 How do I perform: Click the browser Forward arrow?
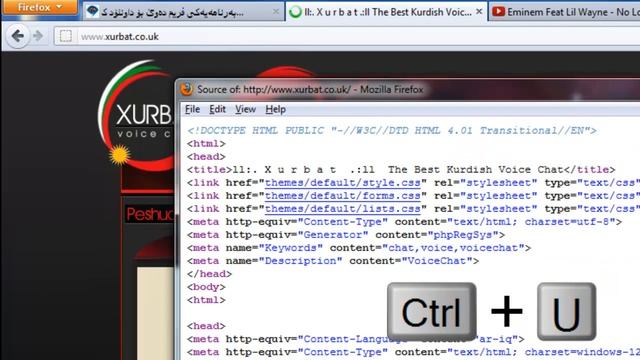pyautogui.click(x=39, y=36)
